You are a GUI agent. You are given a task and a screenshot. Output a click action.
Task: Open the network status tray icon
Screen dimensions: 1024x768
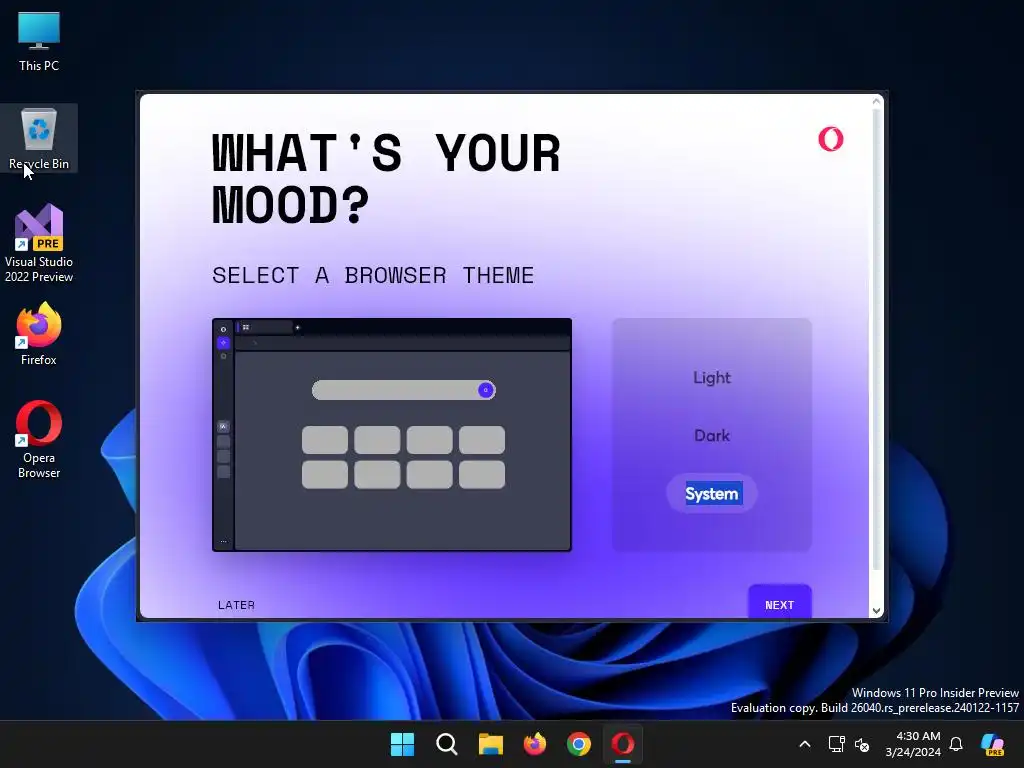837,744
